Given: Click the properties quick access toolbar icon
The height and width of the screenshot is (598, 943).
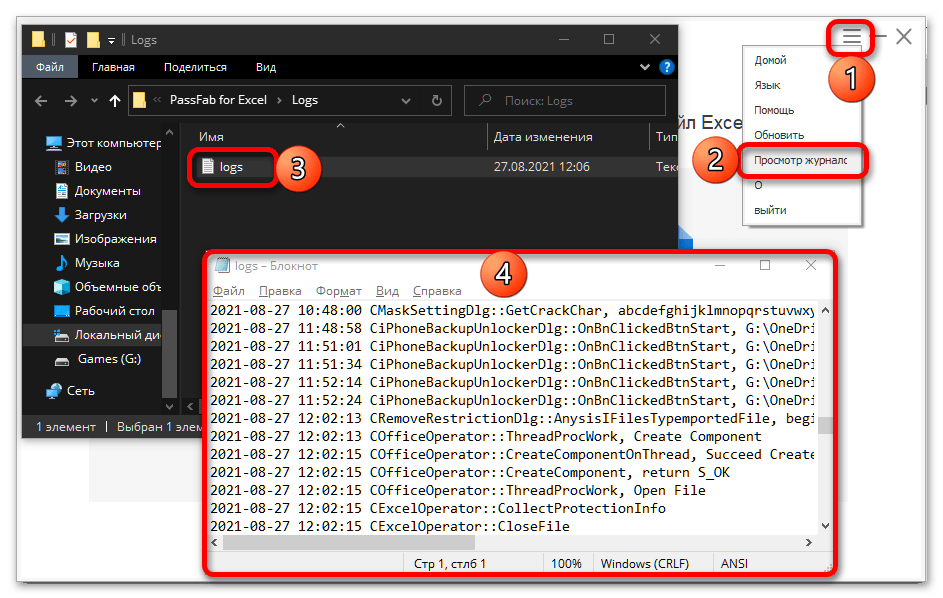Looking at the screenshot, I should click(x=71, y=40).
